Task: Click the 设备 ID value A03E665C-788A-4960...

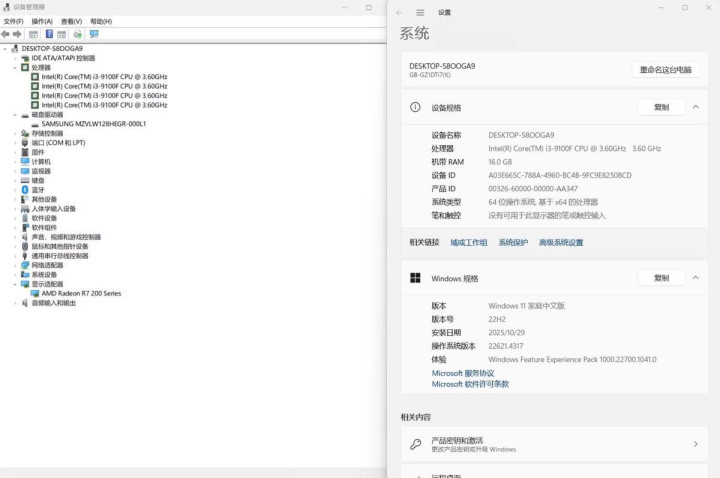Action: [x=560, y=175]
